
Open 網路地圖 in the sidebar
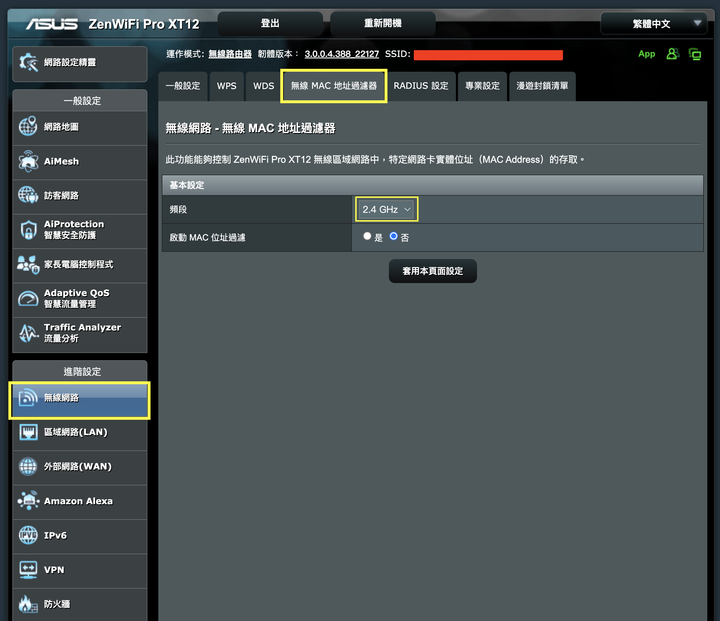pyautogui.click(x=61, y=127)
